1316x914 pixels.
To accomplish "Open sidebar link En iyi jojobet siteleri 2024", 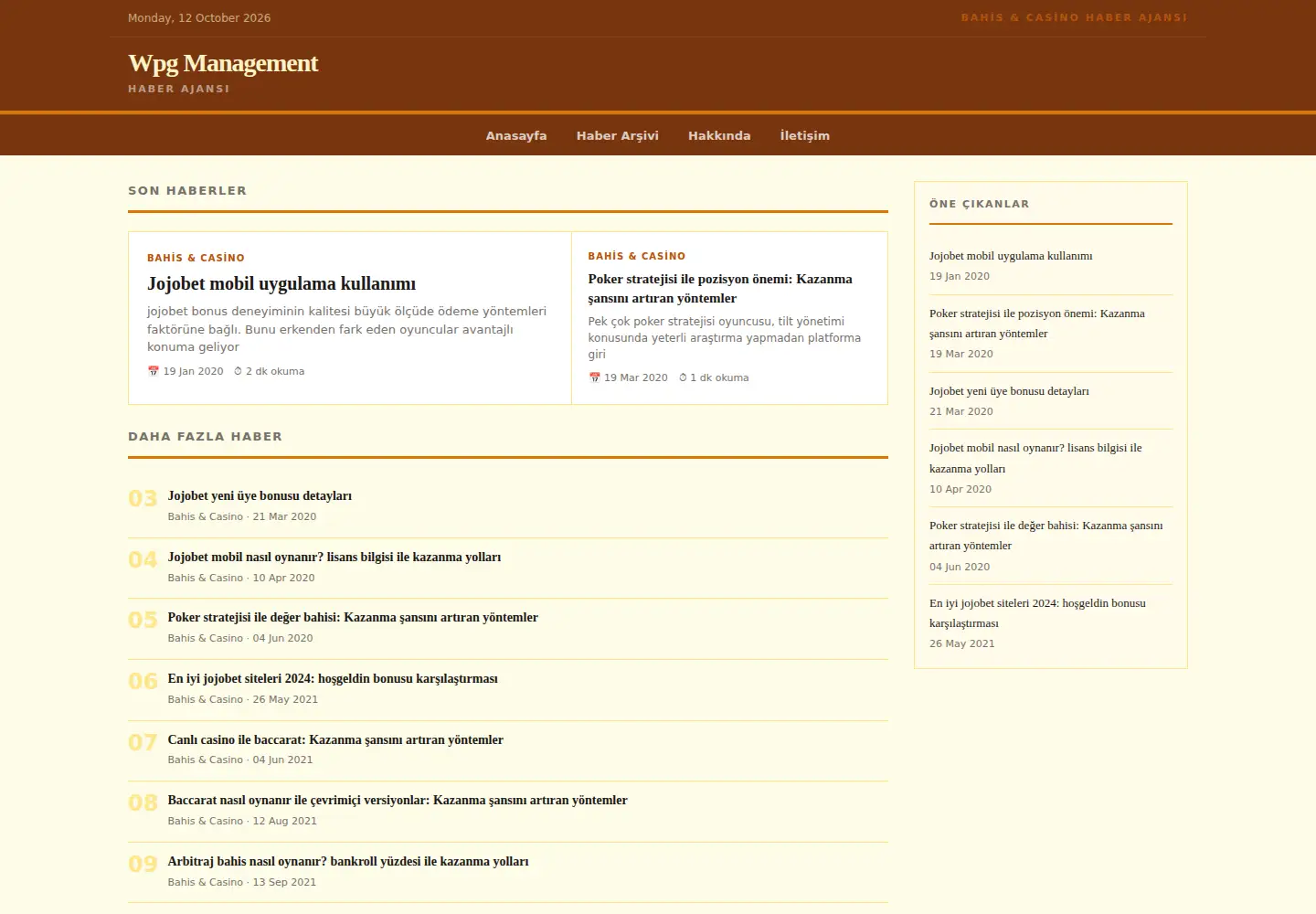I will (1037, 613).
